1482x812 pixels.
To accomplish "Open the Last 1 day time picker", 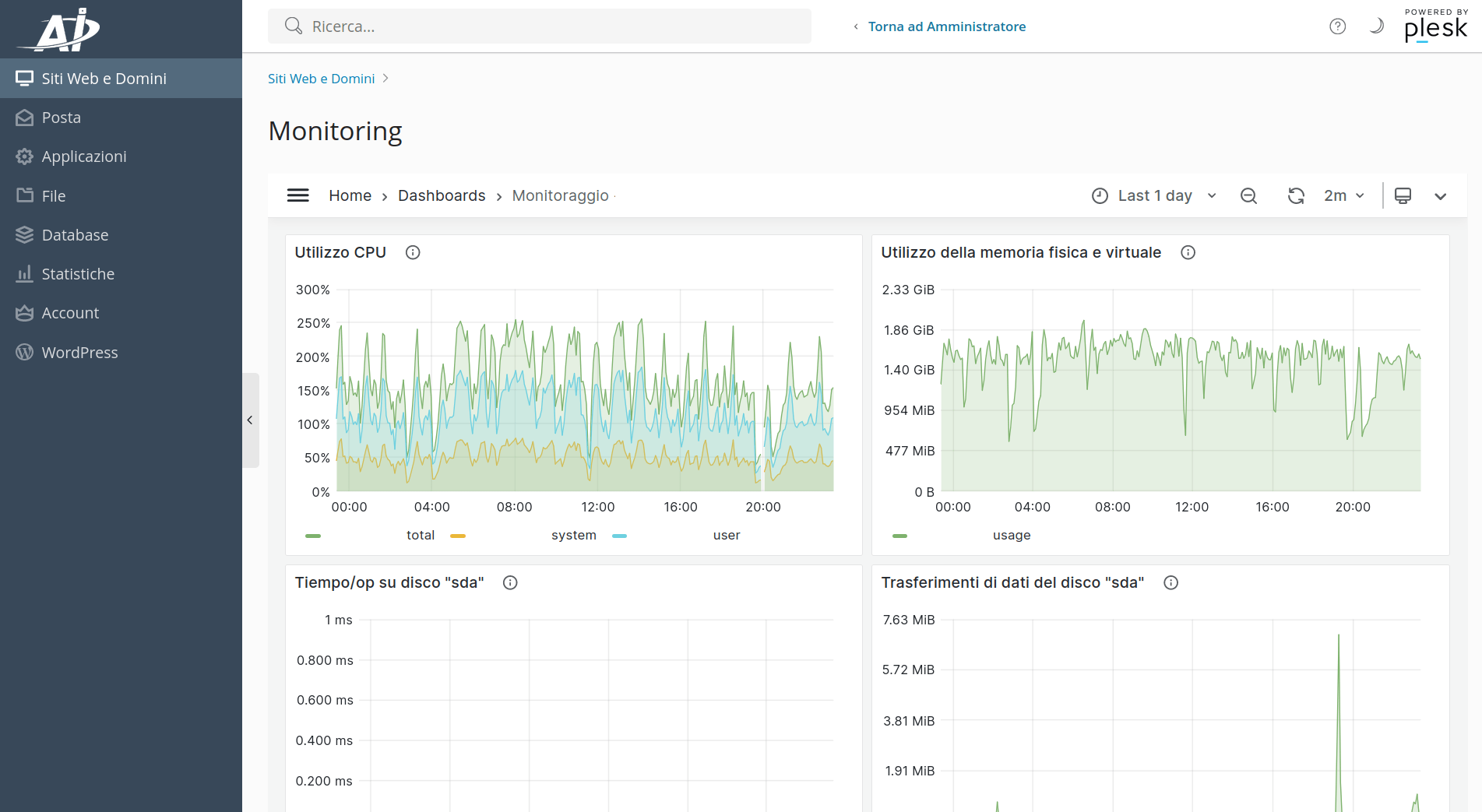I will pyautogui.click(x=1154, y=195).
